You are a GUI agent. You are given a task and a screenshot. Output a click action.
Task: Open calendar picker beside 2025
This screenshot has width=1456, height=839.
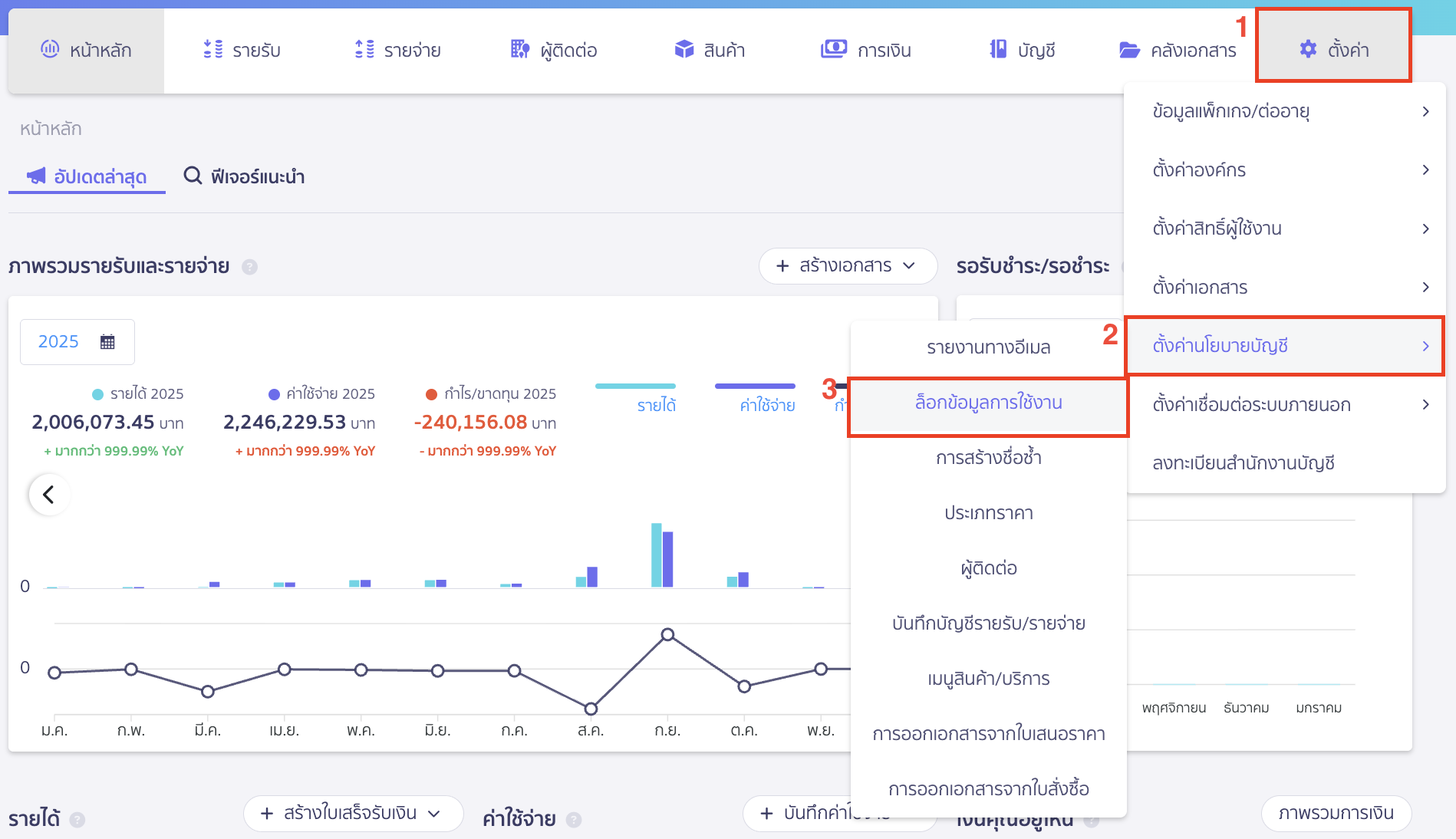107,341
